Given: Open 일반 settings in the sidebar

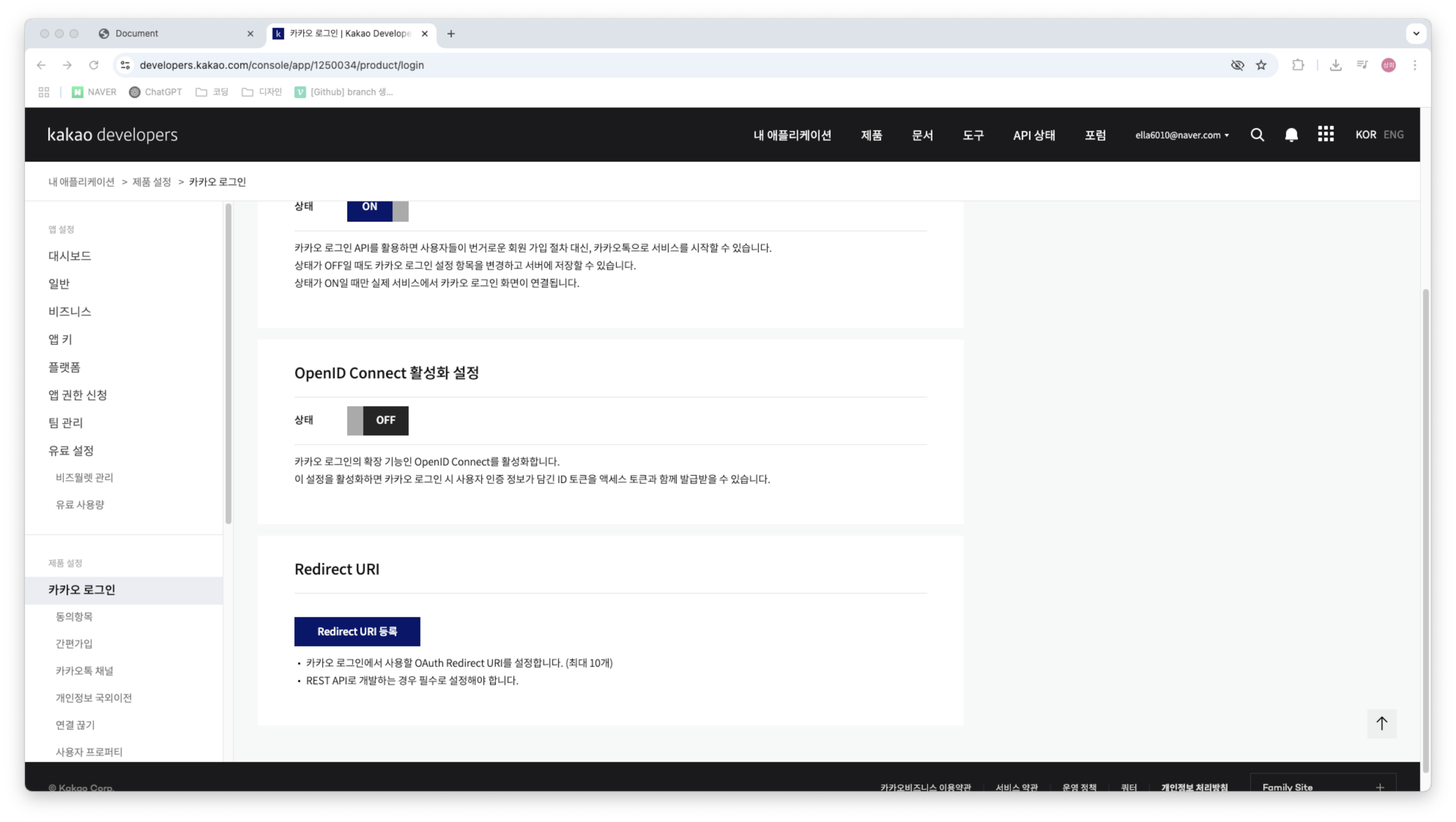Looking at the screenshot, I should pyautogui.click(x=59, y=284).
